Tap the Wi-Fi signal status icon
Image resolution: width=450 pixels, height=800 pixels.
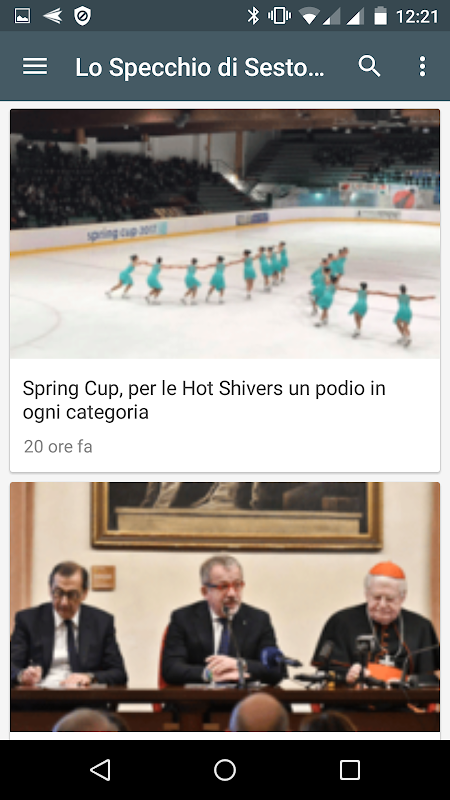pos(309,16)
